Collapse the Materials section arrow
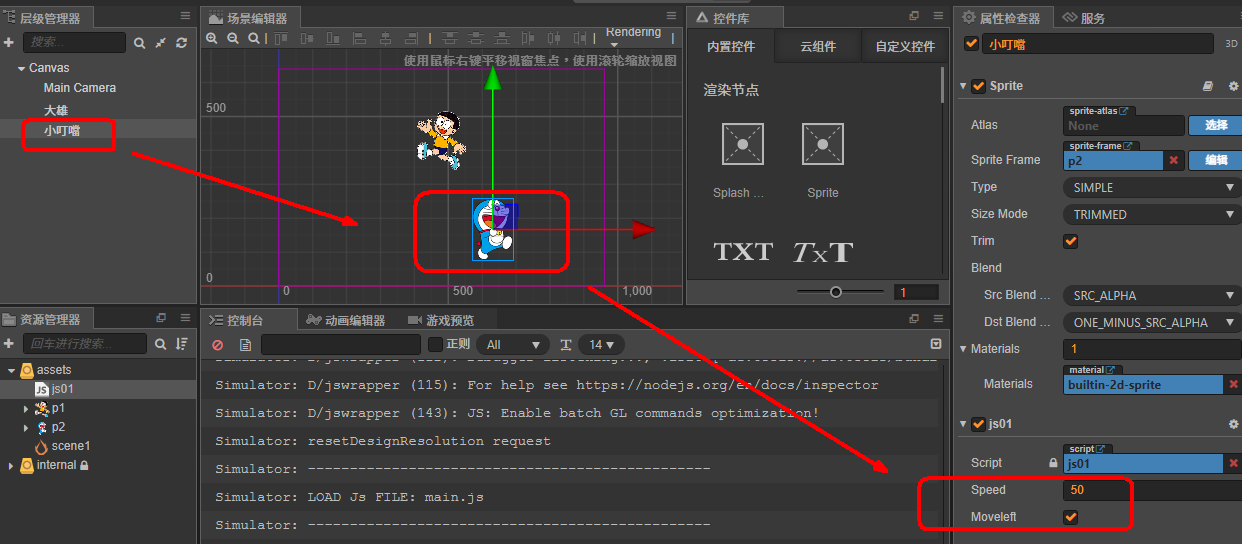1242x544 pixels. click(x=964, y=349)
